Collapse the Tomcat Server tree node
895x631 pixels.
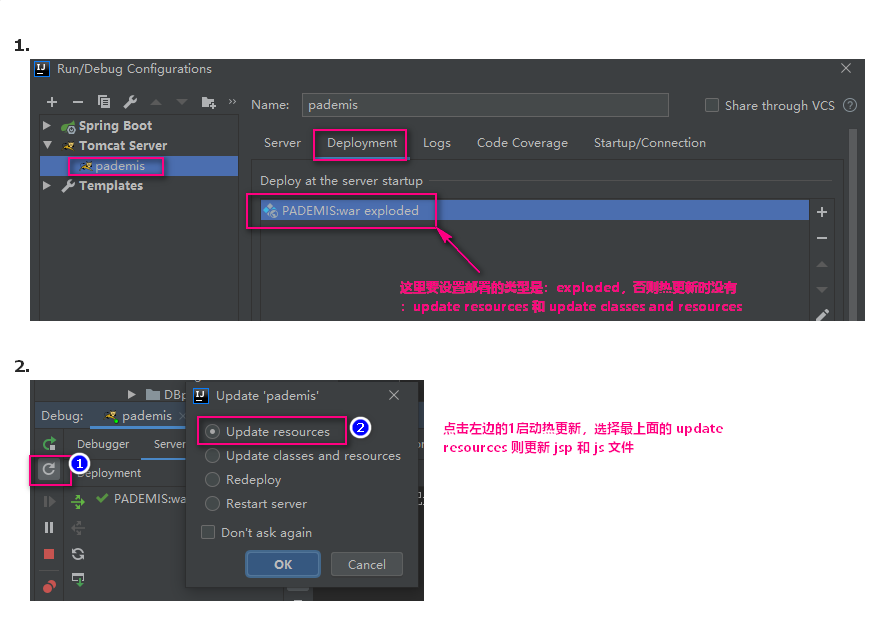(47, 145)
